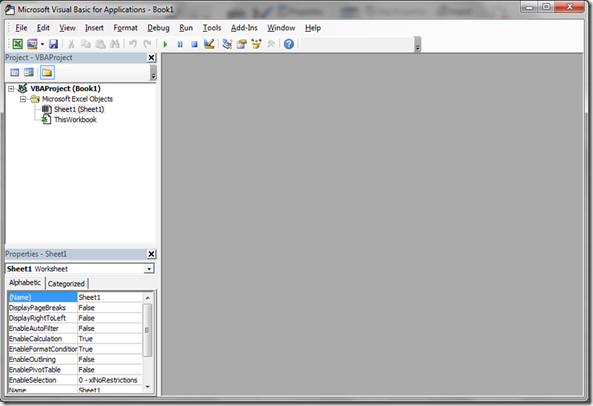
Task: Open Object Browser toolbar icon
Action: 256,44
